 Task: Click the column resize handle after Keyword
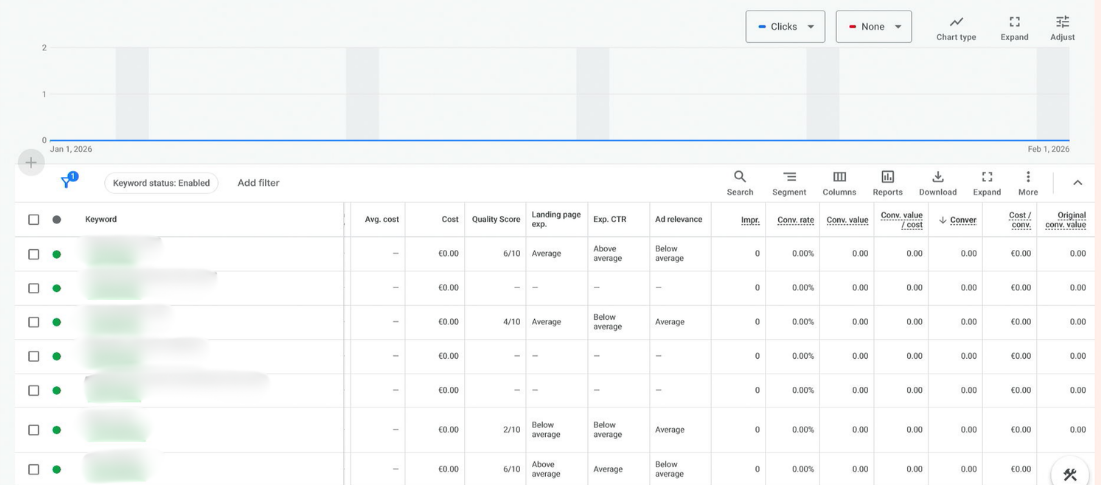pyautogui.click(x=344, y=220)
